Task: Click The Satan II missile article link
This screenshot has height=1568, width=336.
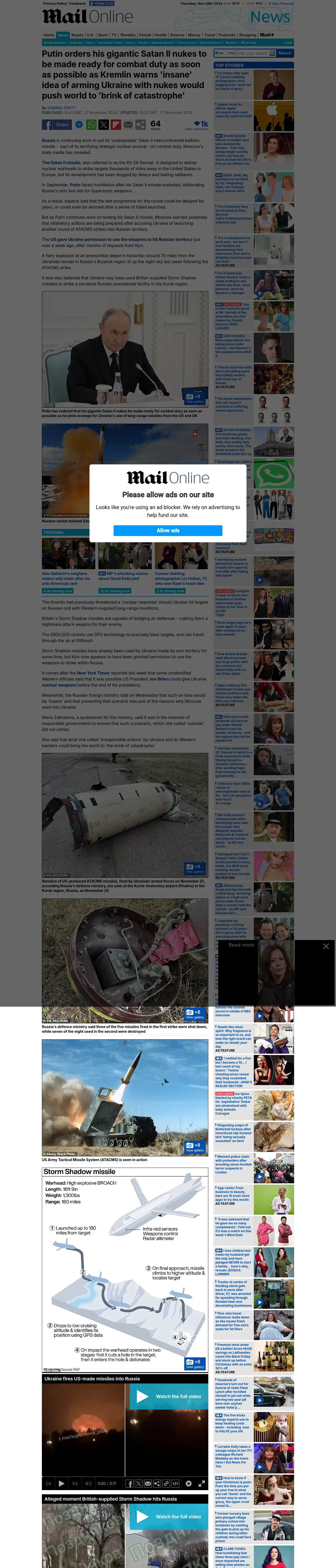Action: pos(61,163)
